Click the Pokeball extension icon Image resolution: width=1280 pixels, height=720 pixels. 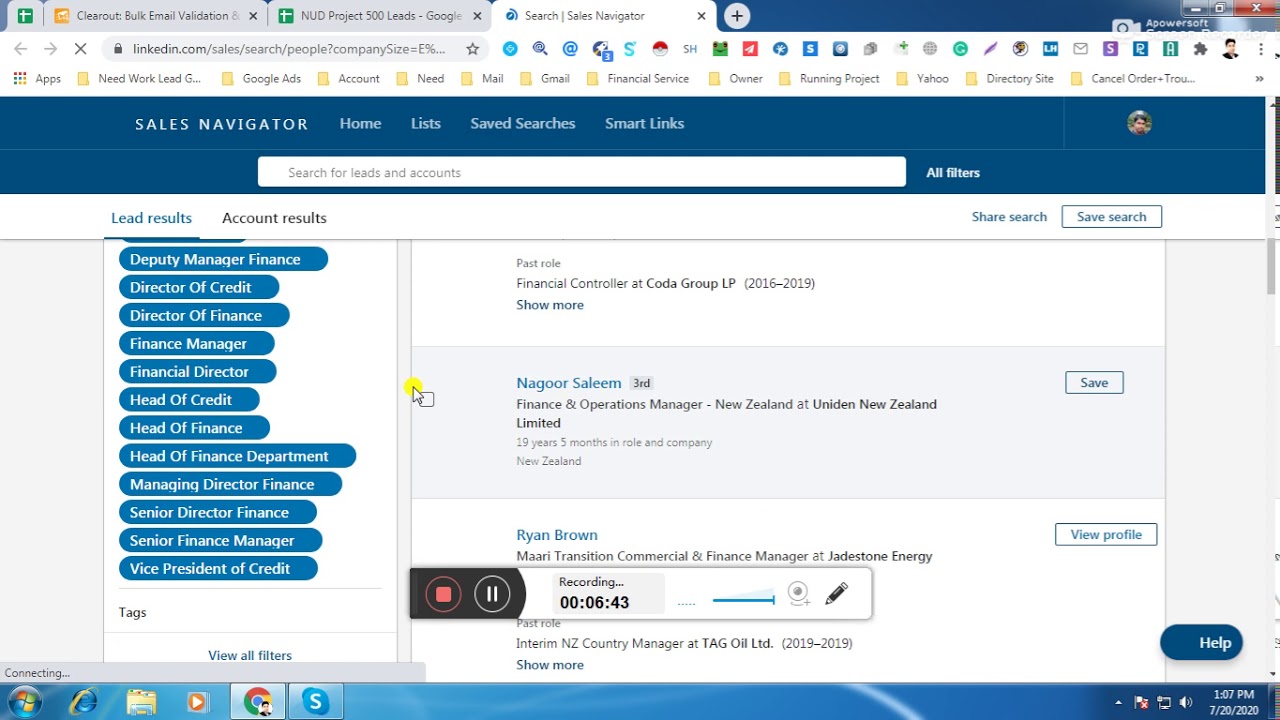click(660, 49)
